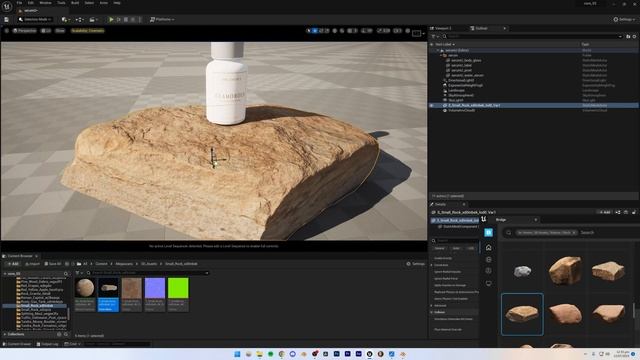Click the Add button in Details panel

[604, 212]
